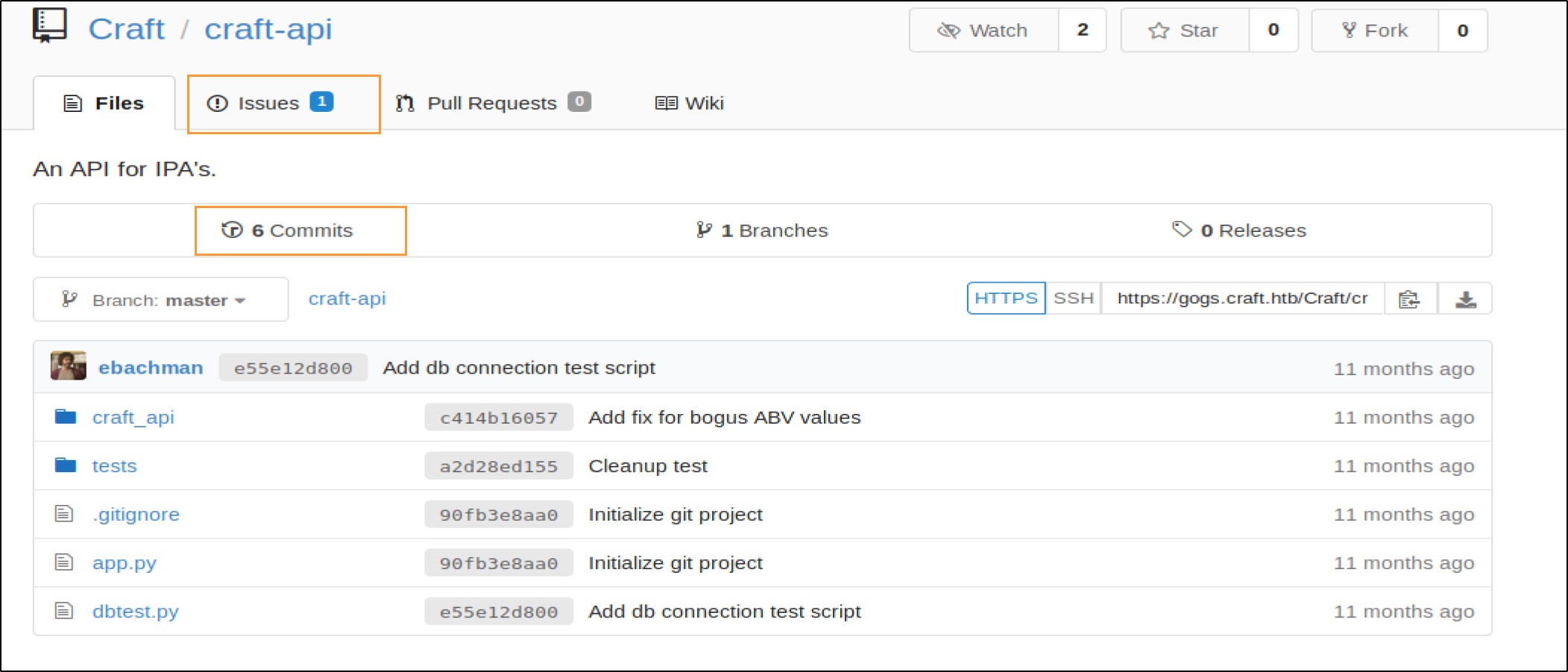Copy the clone URL using the clipboard icon
This screenshot has width=1568, height=672.
click(1410, 298)
